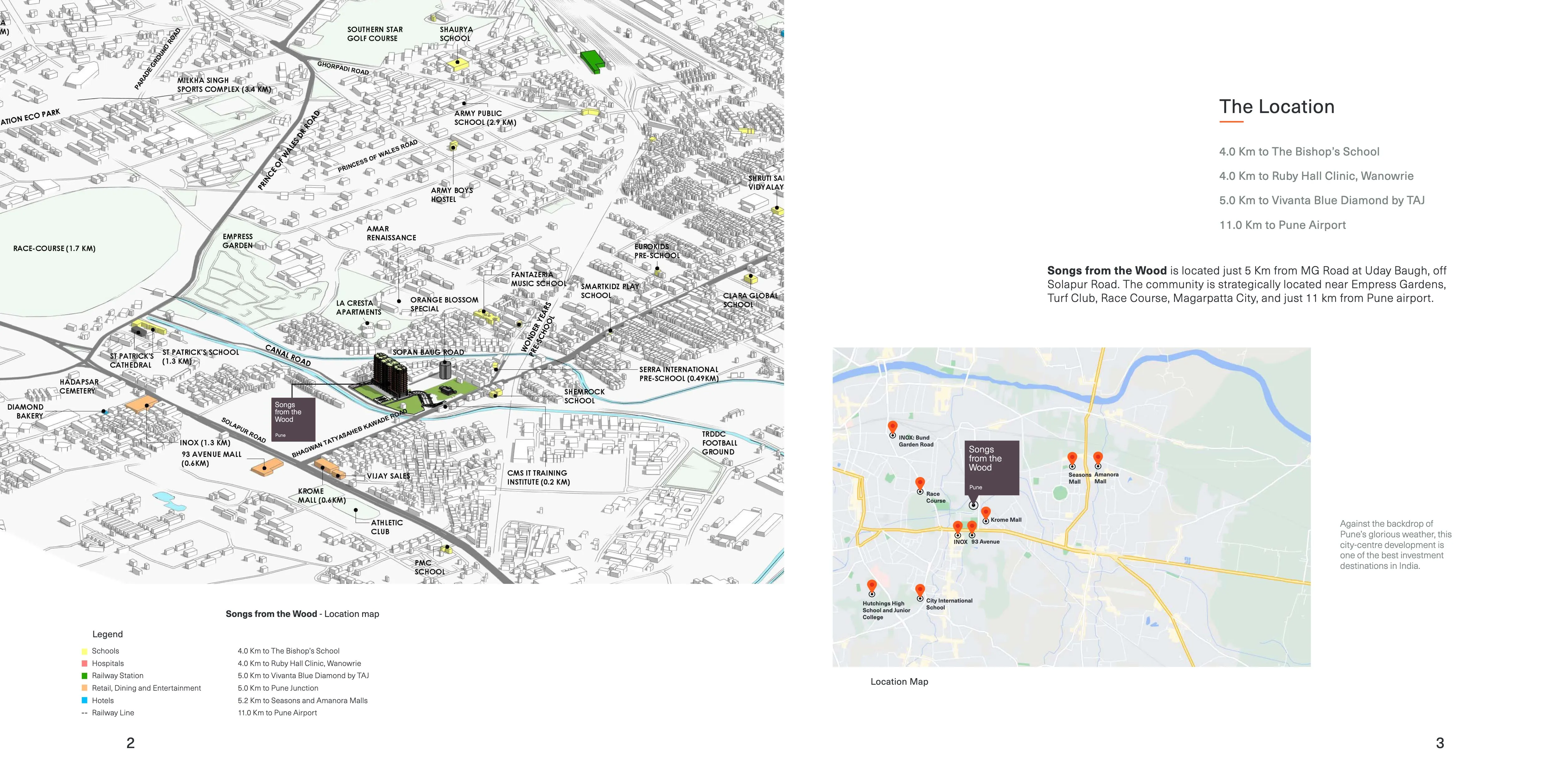Click 'The Location' heading
Image resolution: width=1568 pixels, height=784 pixels.
pos(1276,107)
